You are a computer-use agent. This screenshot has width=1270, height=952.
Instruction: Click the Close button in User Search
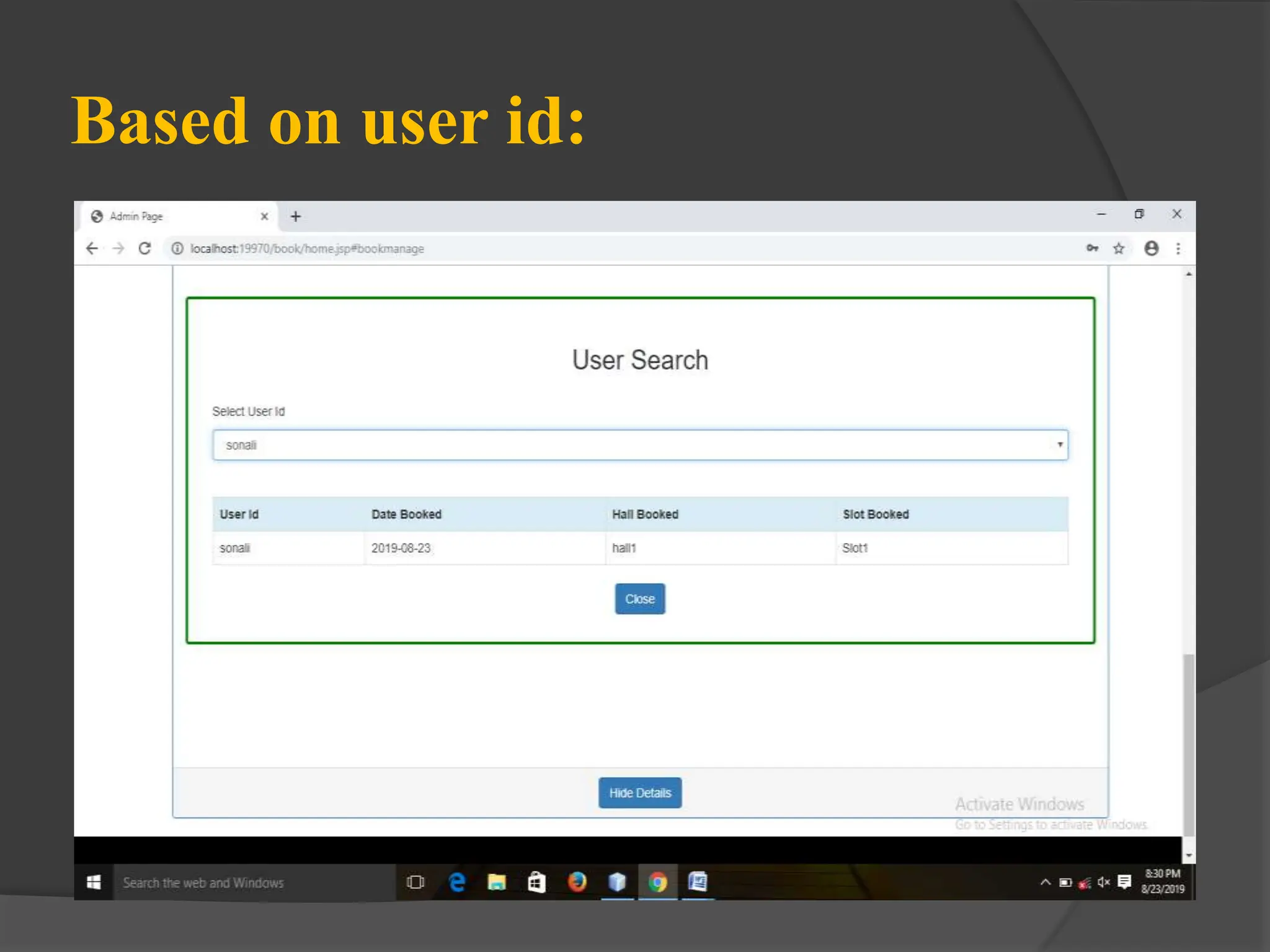640,599
